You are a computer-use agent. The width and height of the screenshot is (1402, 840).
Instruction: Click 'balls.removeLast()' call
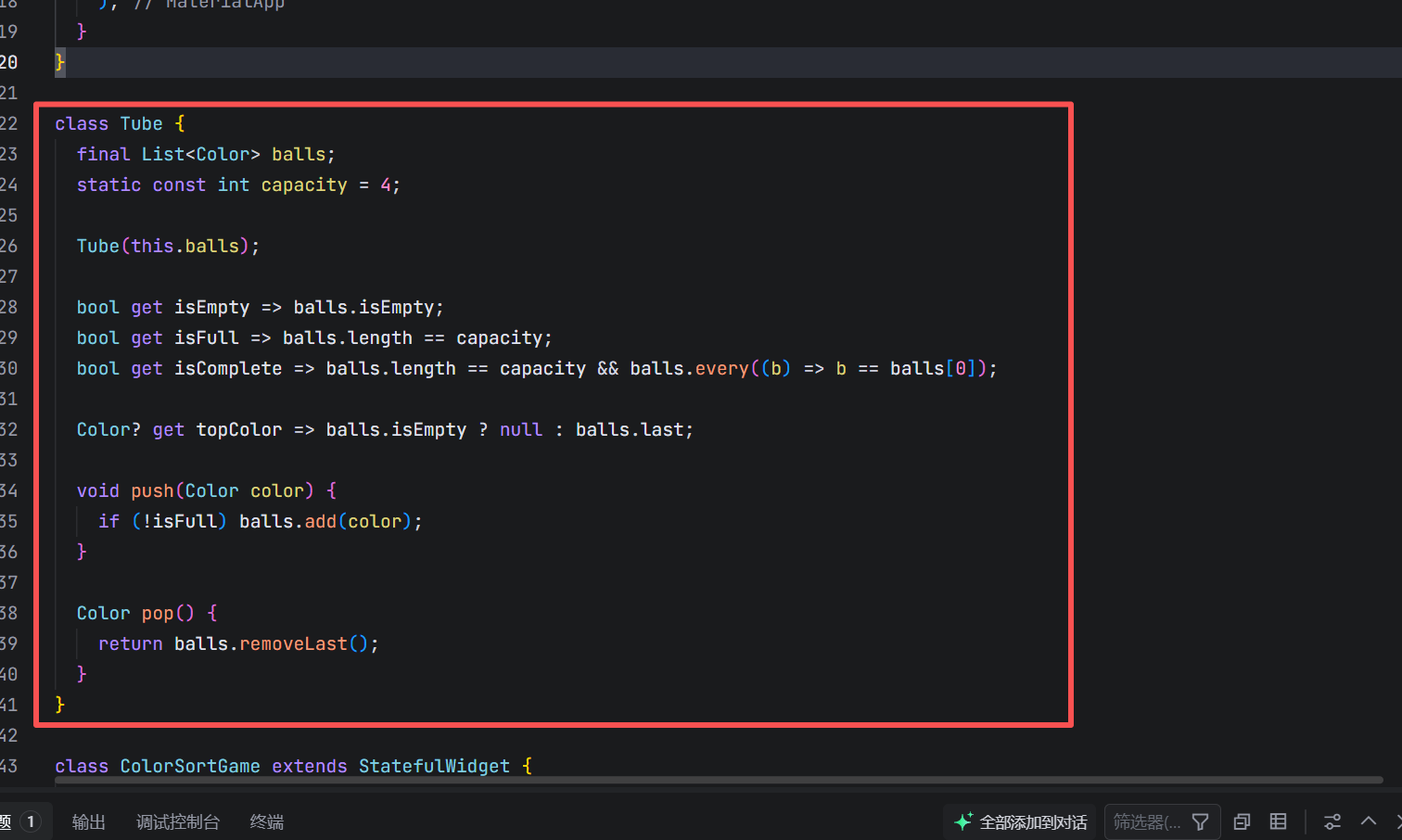point(271,643)
